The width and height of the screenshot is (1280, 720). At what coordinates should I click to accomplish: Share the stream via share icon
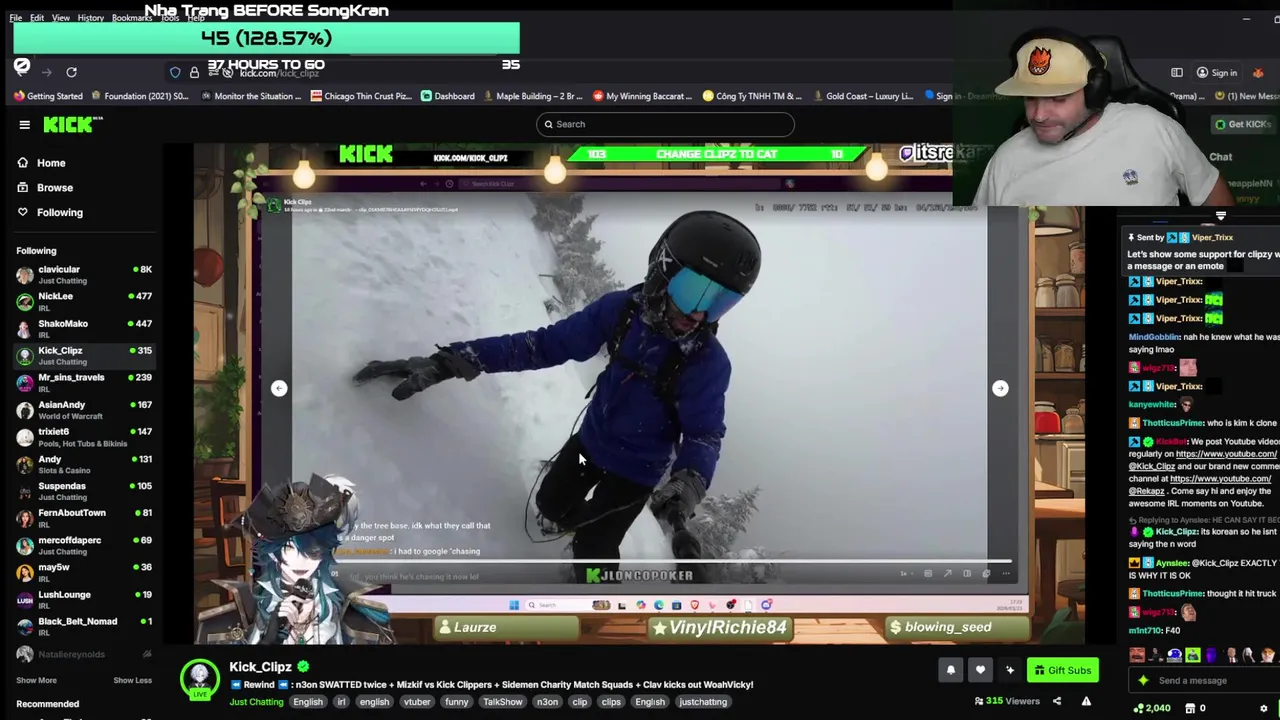pyautogui.click(x=1057, y=701)
